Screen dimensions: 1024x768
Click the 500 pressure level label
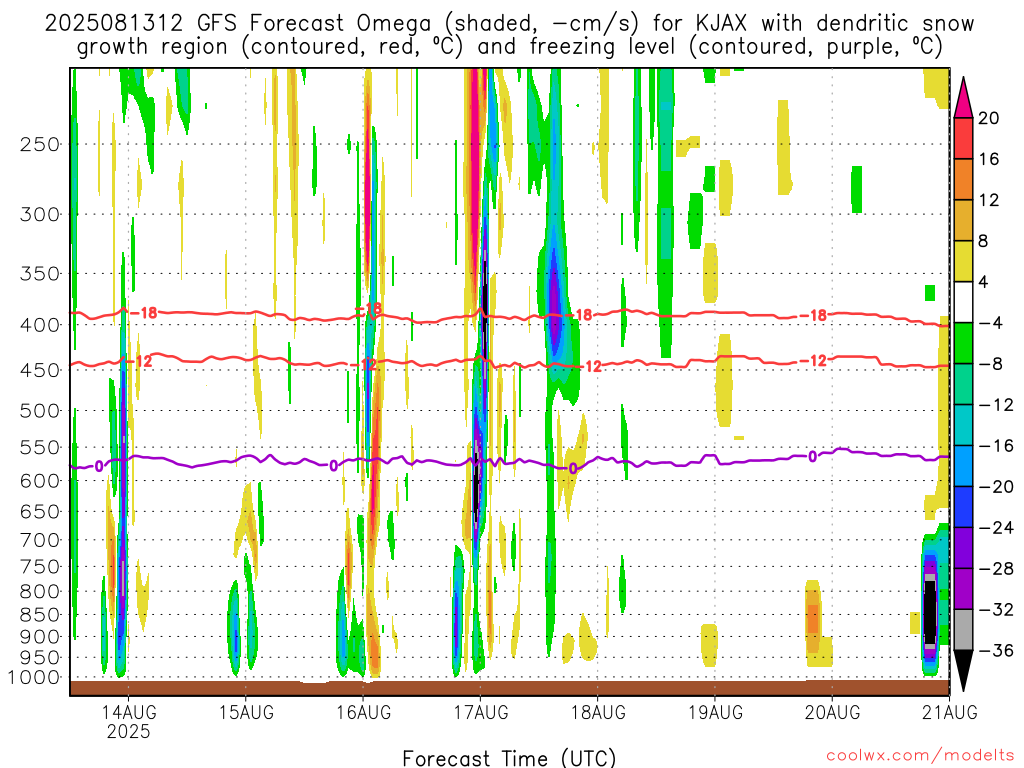(x=40, y=411)
